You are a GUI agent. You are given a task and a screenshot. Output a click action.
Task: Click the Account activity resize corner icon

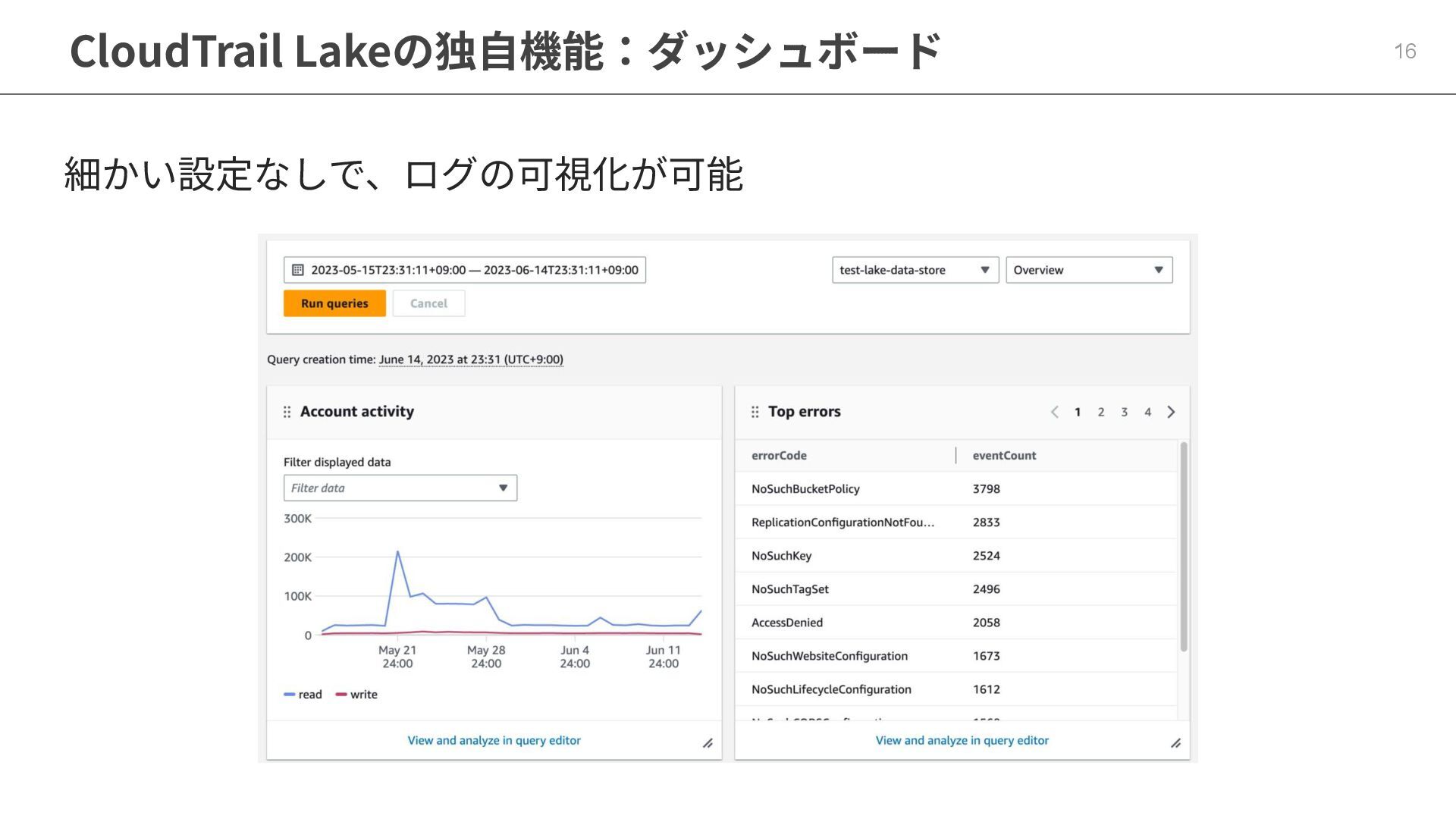[708, 743]
